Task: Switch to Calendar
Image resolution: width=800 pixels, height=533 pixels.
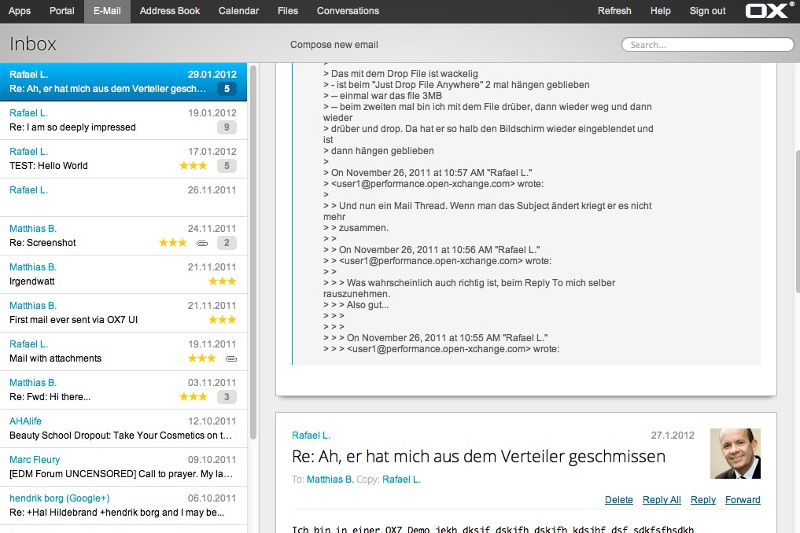Action: pos(238,11)
